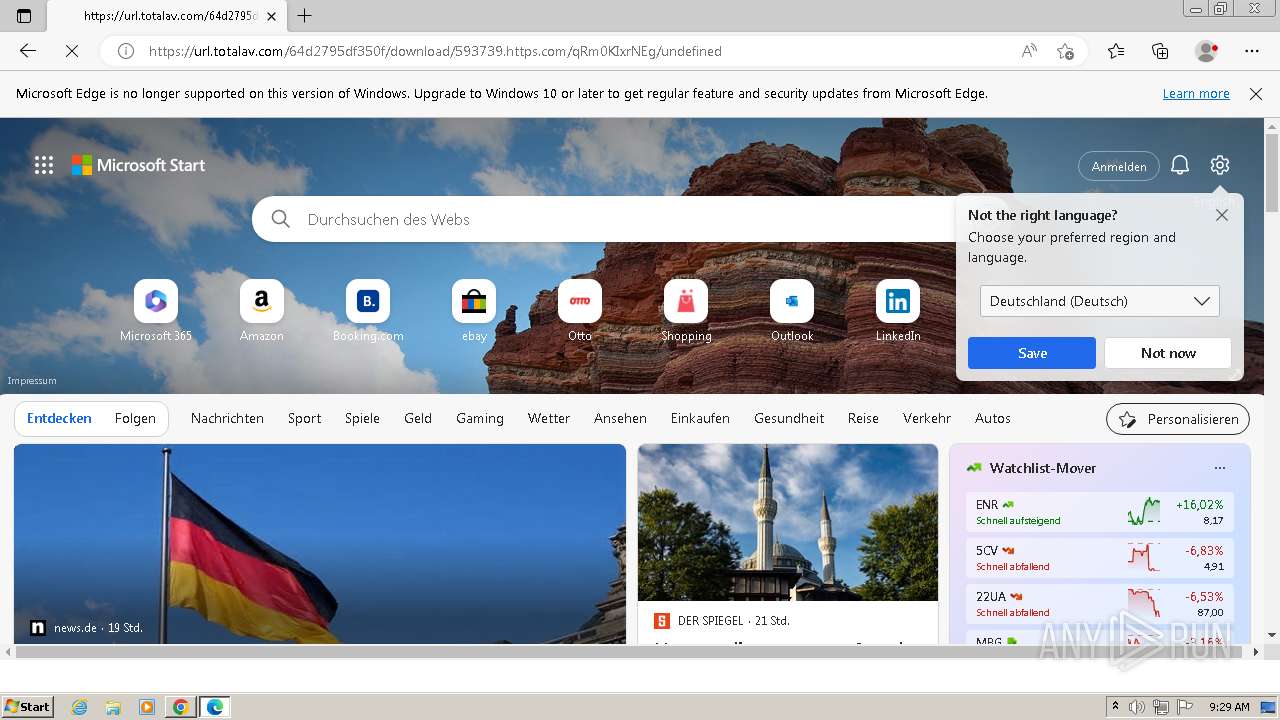
Task: Select the 5CV stock row
Action: click(1100, 558)
